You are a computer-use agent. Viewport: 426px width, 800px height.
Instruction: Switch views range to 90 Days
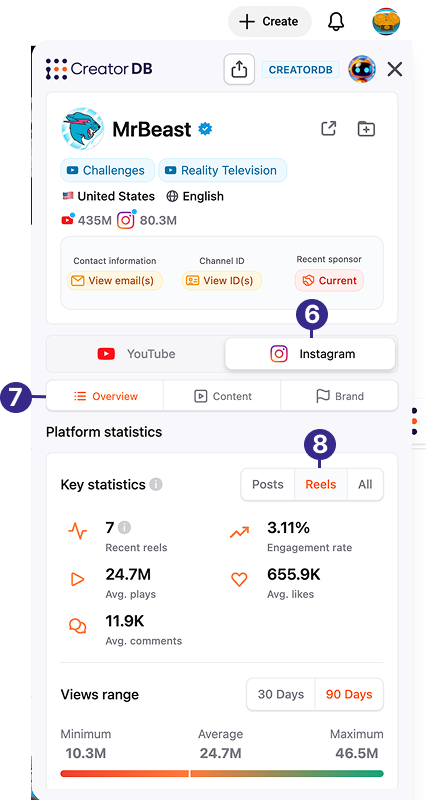click(349, 694)
